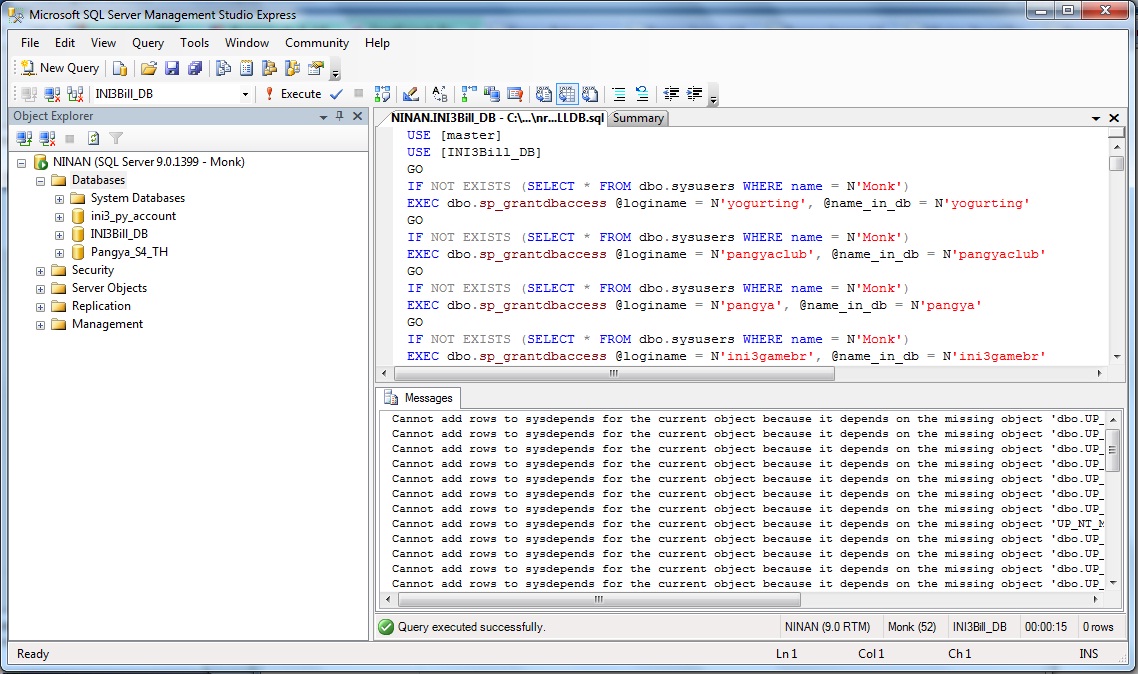Toggle Results to Grid mode
This screenshot has height=674, width=1138.
pyautogui.click(x=567, y=94)
